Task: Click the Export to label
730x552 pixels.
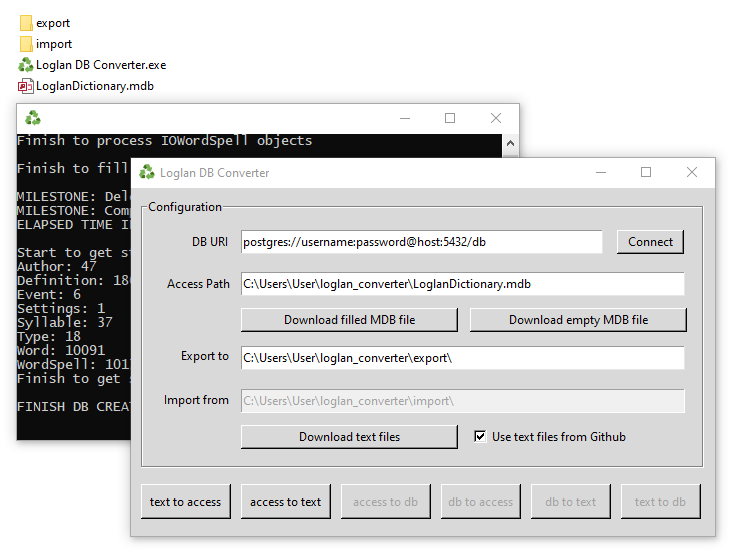Action: tap(205, 356)
